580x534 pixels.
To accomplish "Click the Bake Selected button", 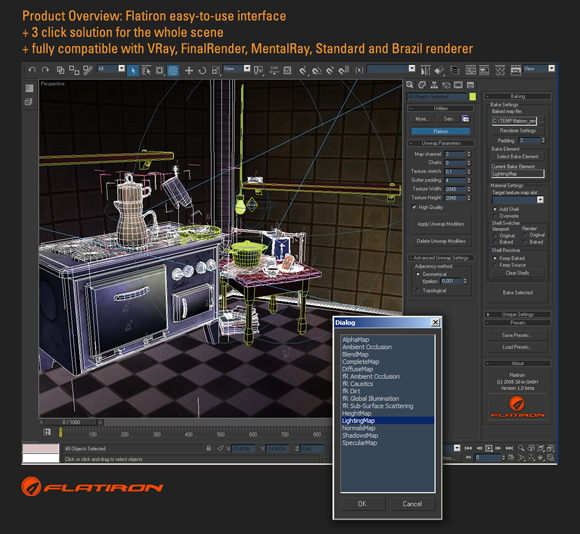I will click(x=517, y=293).
